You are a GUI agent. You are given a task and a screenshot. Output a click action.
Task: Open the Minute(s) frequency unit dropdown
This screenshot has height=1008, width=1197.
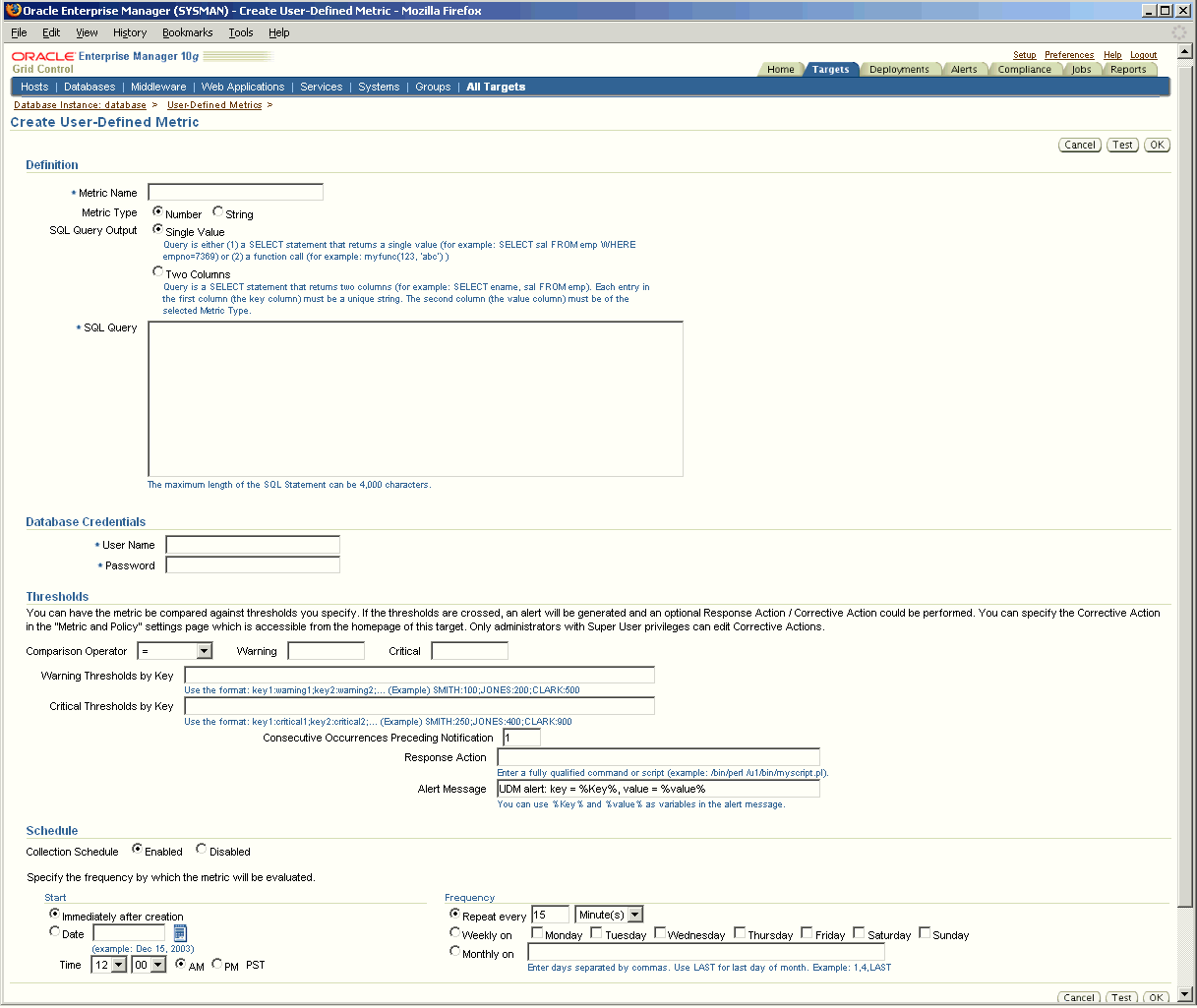coord(609,915)
